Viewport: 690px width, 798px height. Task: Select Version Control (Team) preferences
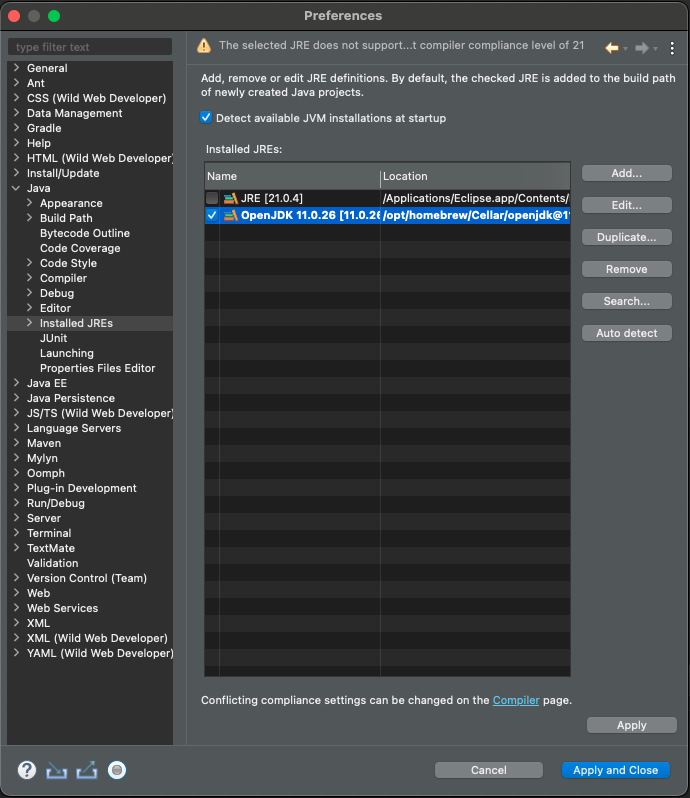click(87, 578)
